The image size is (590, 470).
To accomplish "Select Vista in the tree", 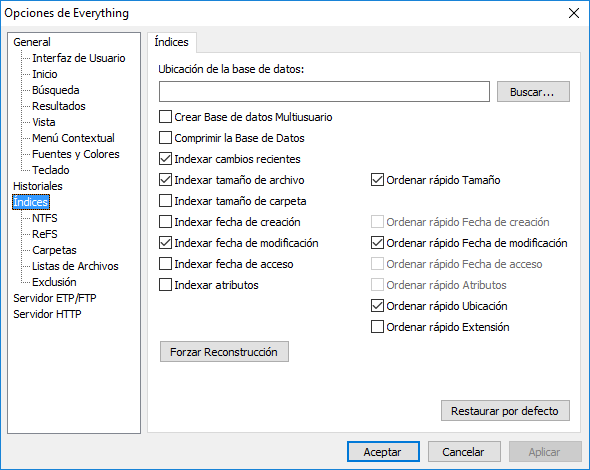I will (x=44, y=122).
